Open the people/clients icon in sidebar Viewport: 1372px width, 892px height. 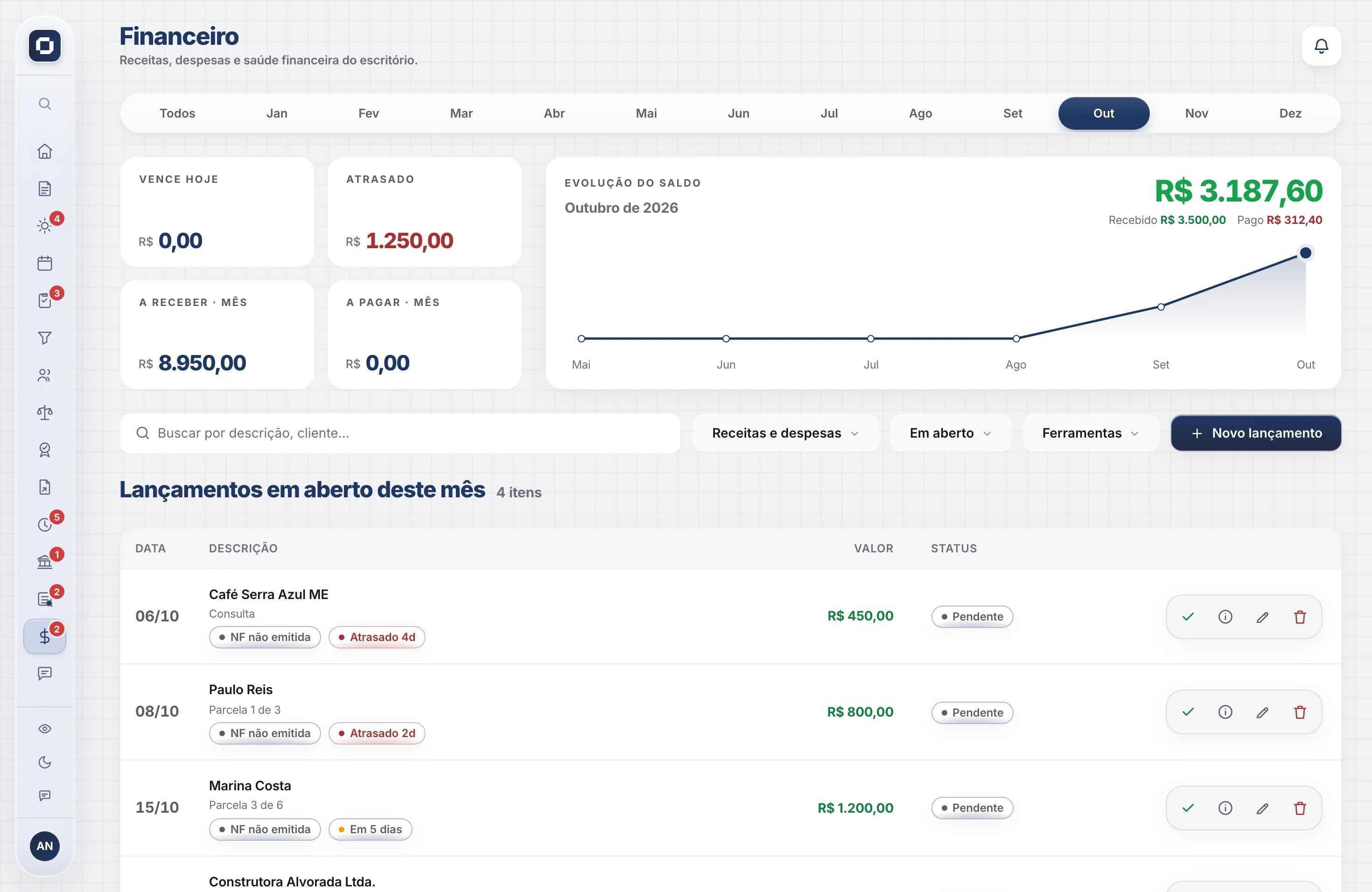point(44,375)
